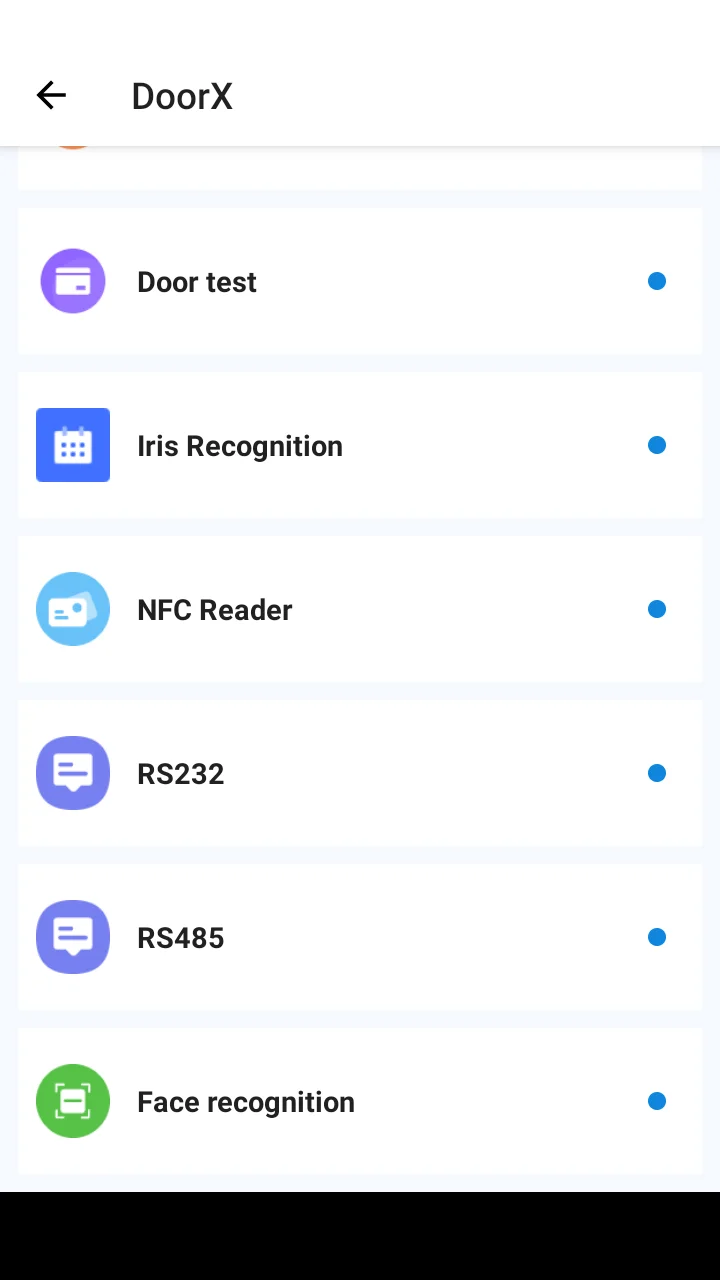
Task: Tap the RS232 message bubble icon
Action: point(73,773)
